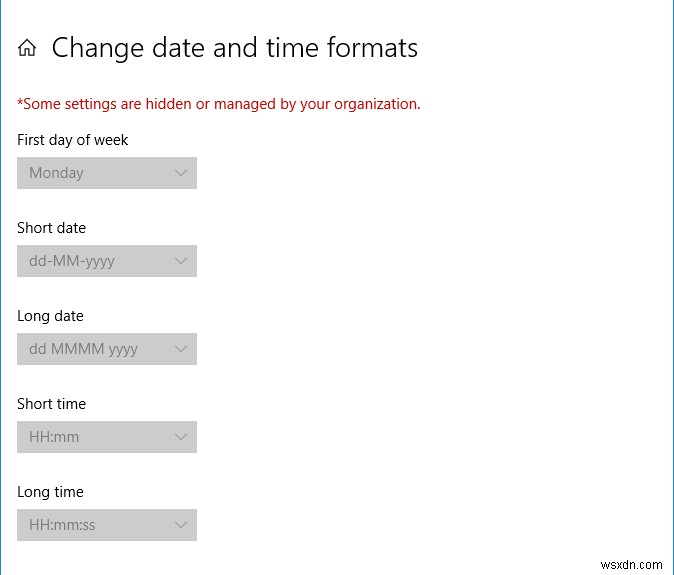Screen dimensions: 674x575
Task: Click the 'Long time' label text
Action: click(x=50, y=492)
